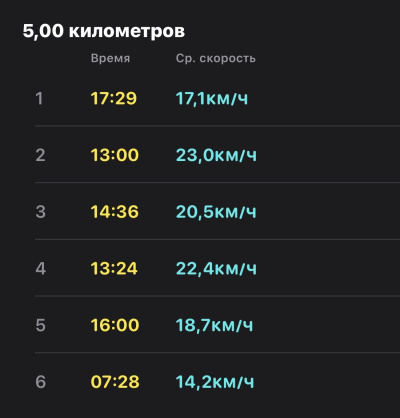The width and height of the screenshot is (400, 418).
Task: Click the speed 14,2км/ч
Action: click(x=215, y=382)
